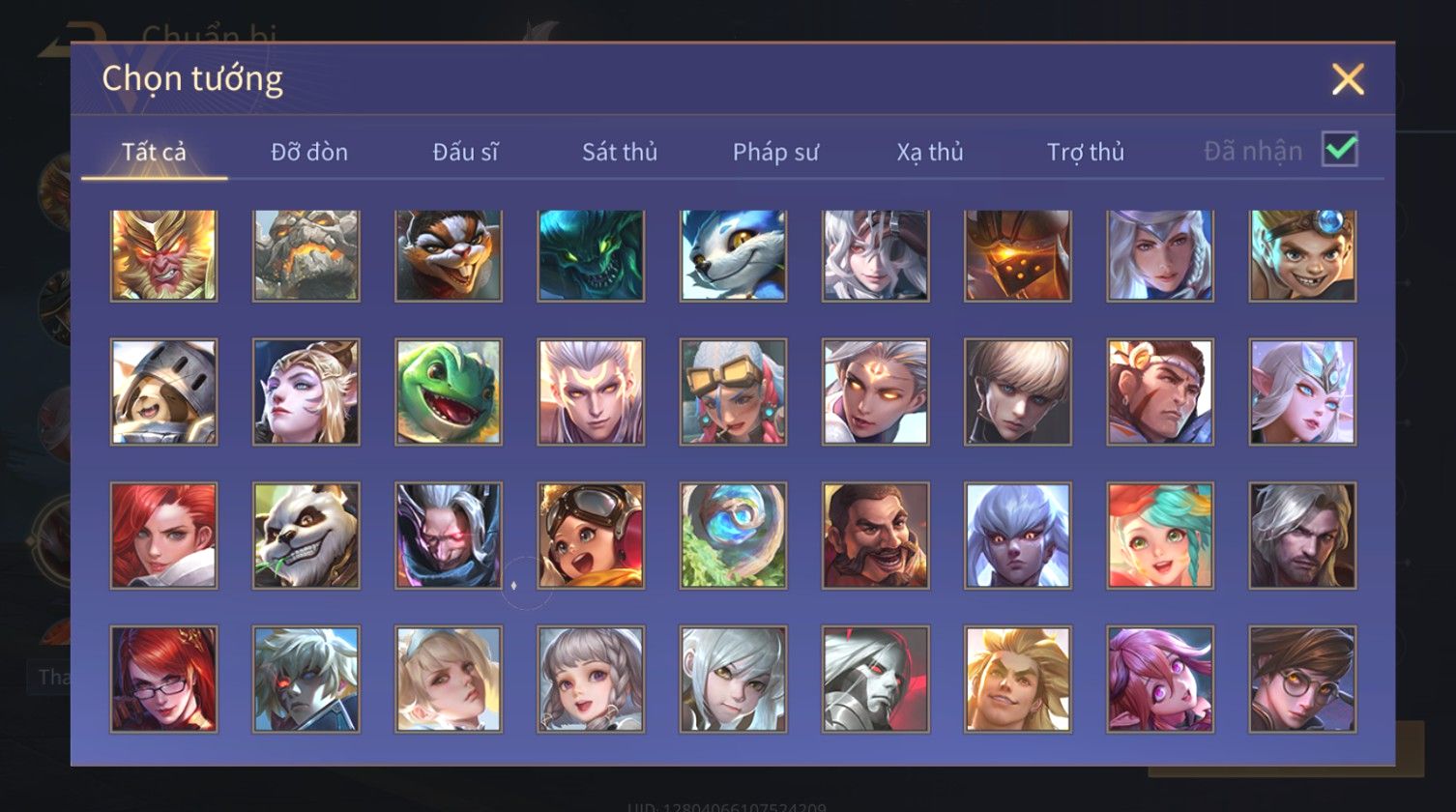Choose the dark green monster with glowing eyes
Viewport: 1456px width, 812px height.
[591, 255]
